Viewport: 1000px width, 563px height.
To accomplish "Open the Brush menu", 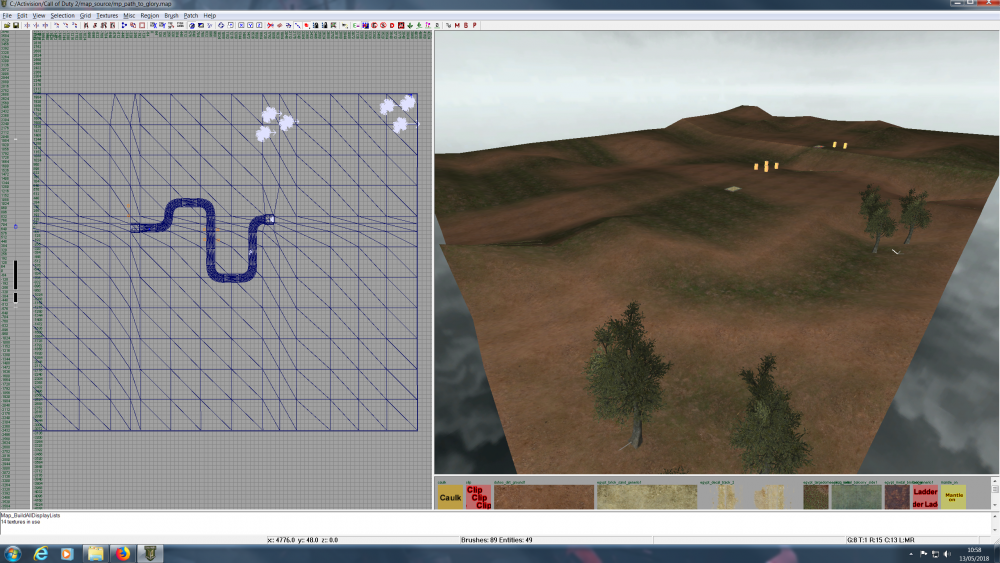I will pyautogui.click(x=171, y=16).
